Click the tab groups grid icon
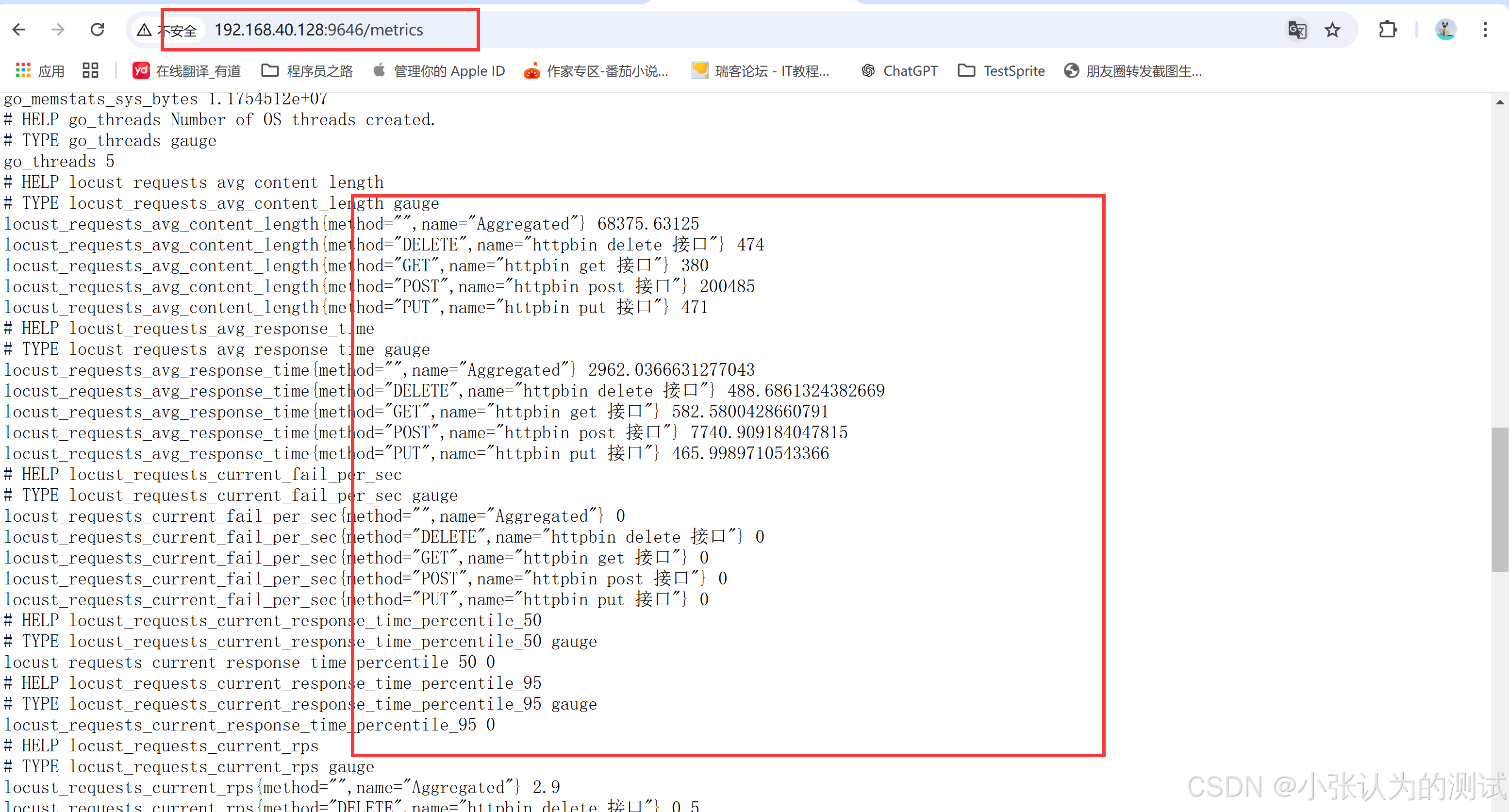The image size is (1509, 812). pyautogui.click(x=90, y=71)
